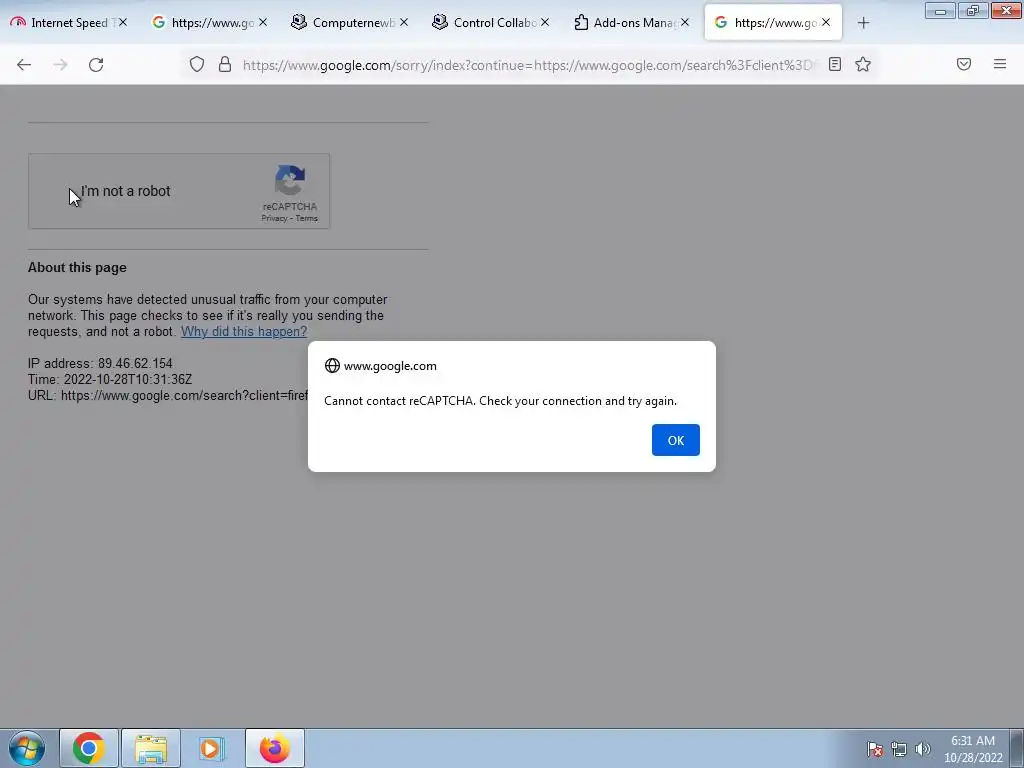Open the volume speaker tray icon
The image size is (1024, 768).
coord(922,749)
